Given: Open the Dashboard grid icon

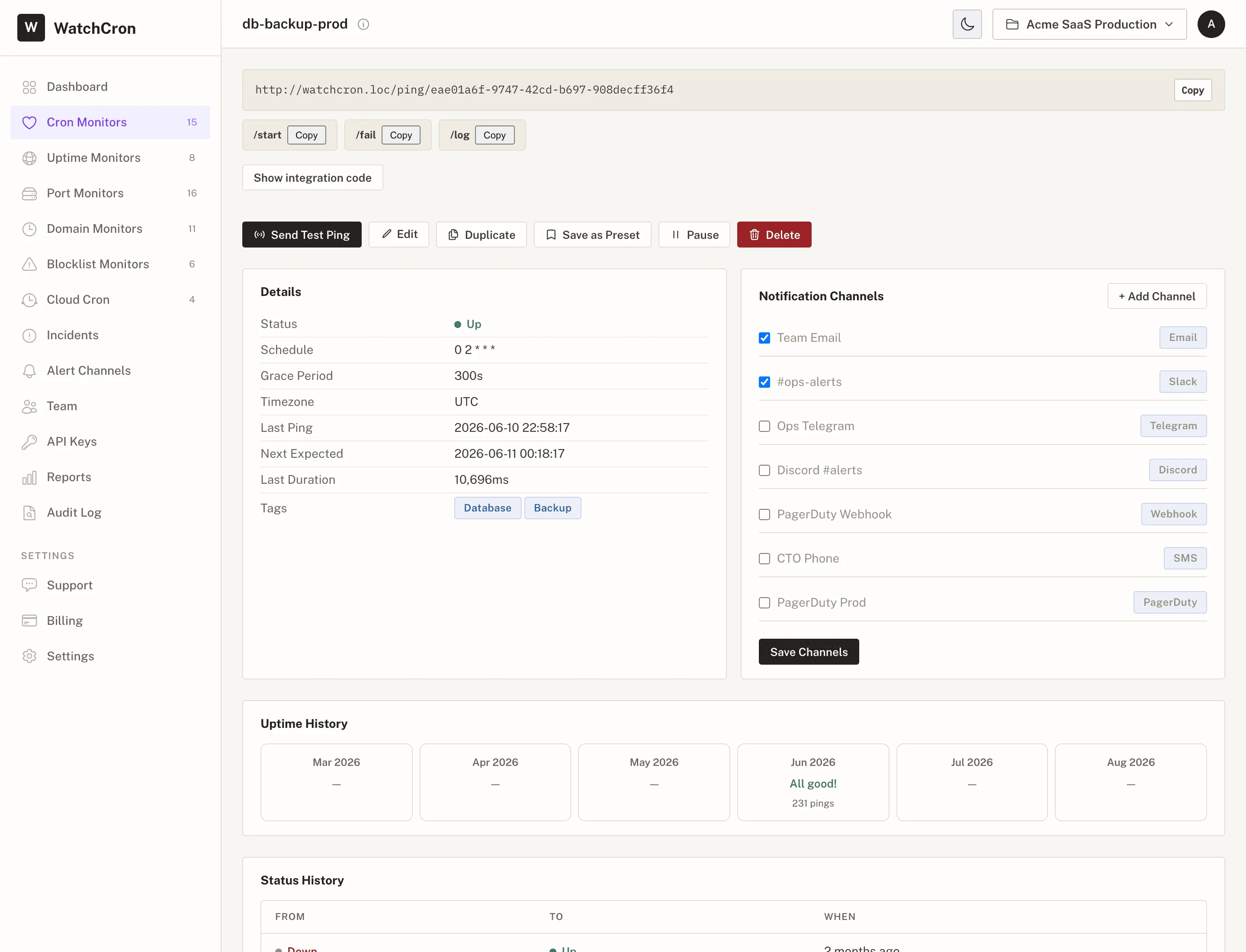Looking at the screenshot, I should click(x=29, y=87).
